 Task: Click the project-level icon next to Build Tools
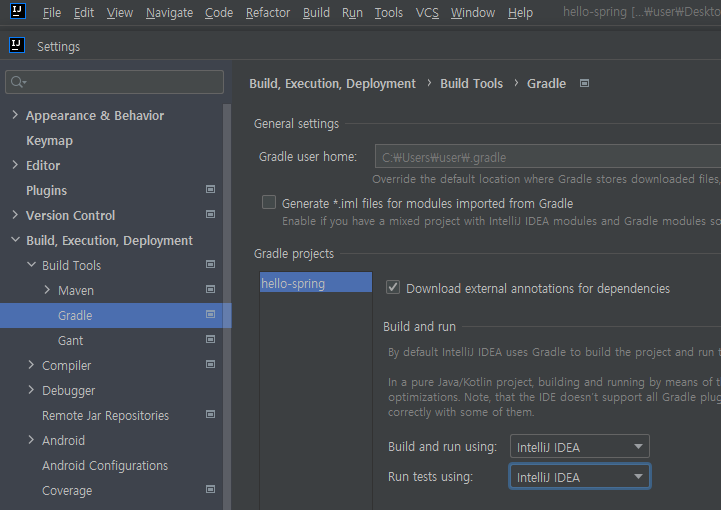click(x=210, y=264)
